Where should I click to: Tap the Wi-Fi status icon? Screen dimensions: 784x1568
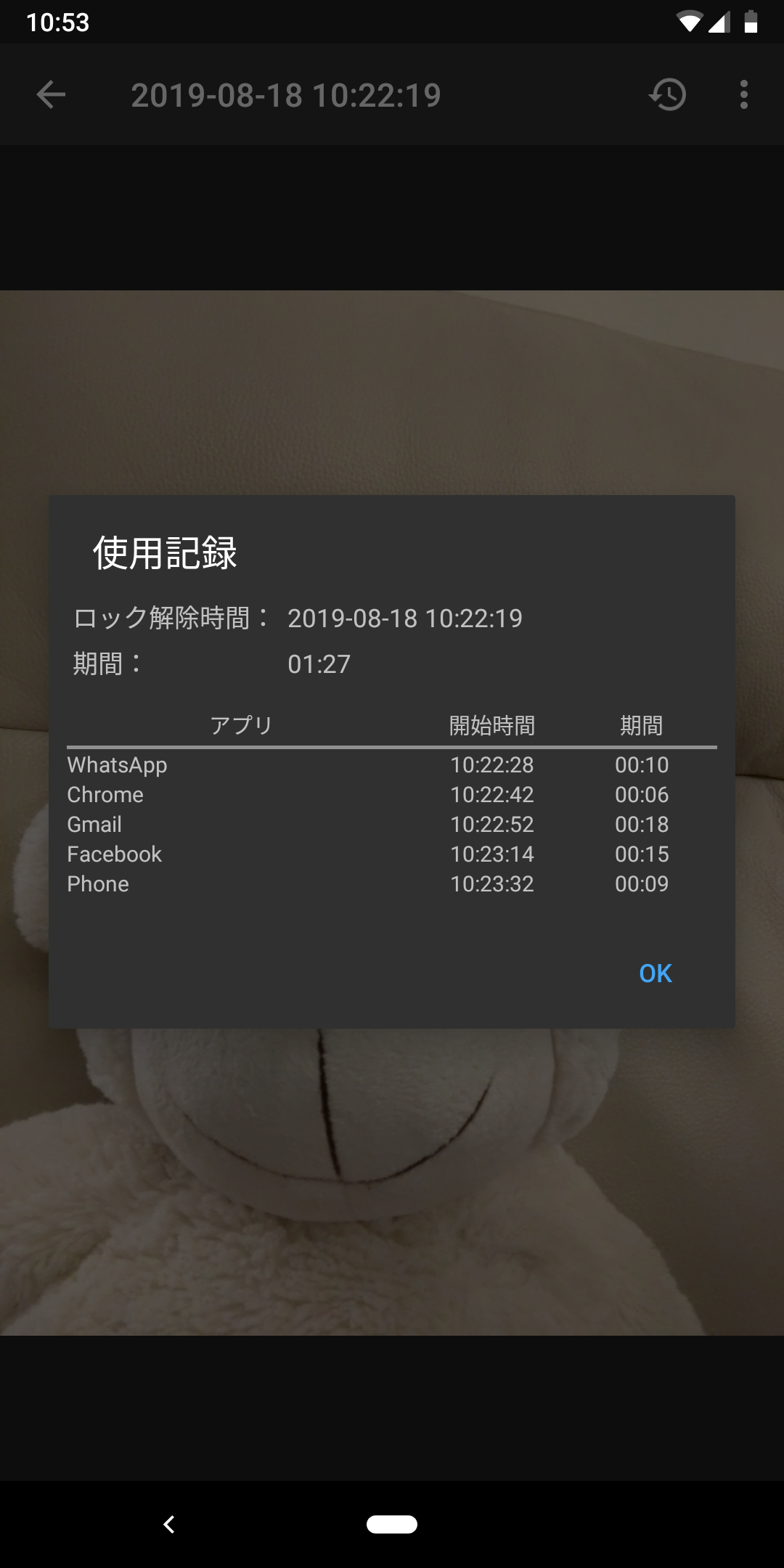click(689, 23)
